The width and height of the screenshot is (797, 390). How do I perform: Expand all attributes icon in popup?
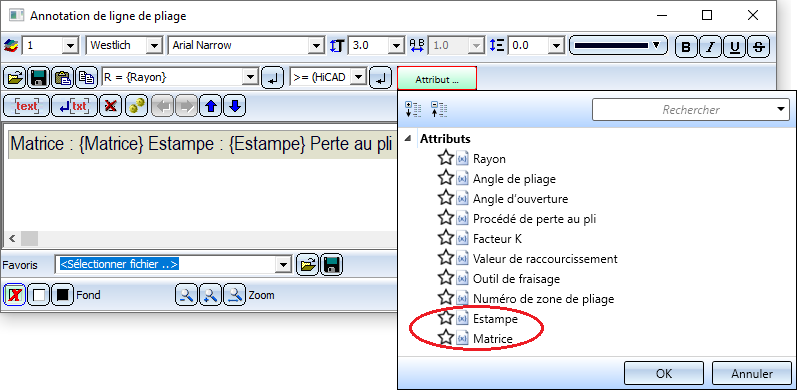coord(413,109)
